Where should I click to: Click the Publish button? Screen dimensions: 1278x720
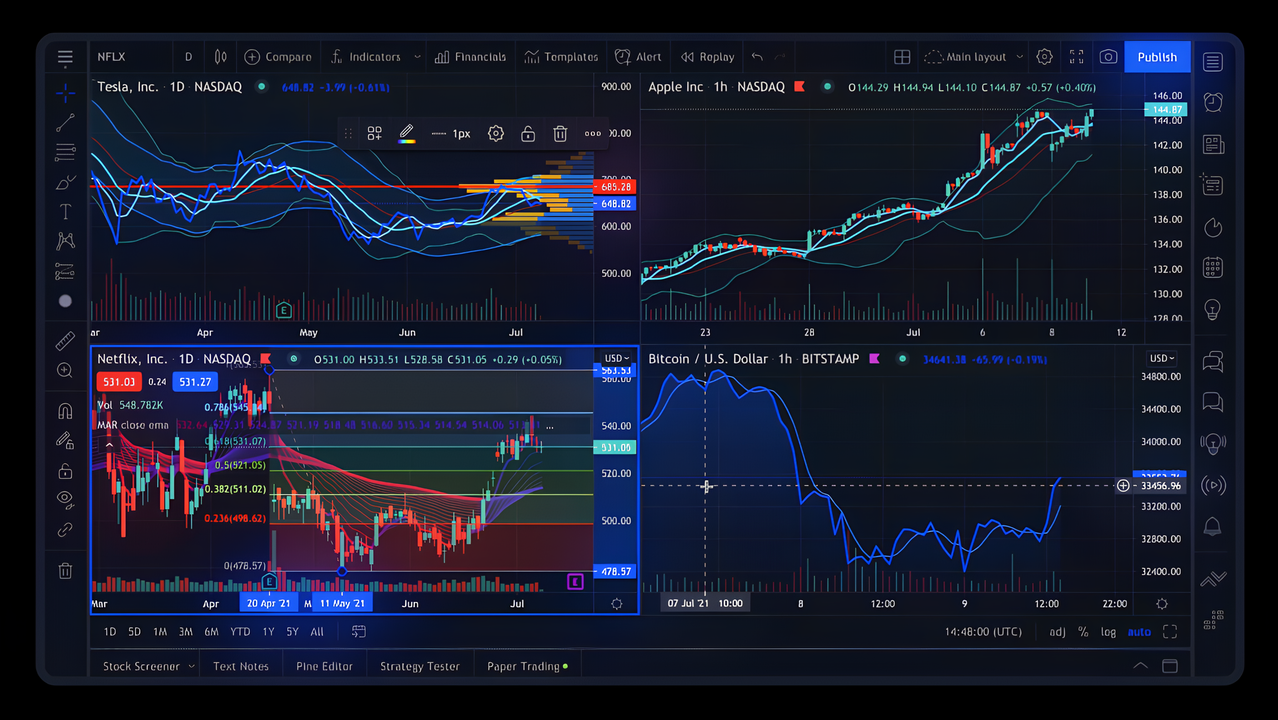pyautogui.click(x=1156, y=57)
